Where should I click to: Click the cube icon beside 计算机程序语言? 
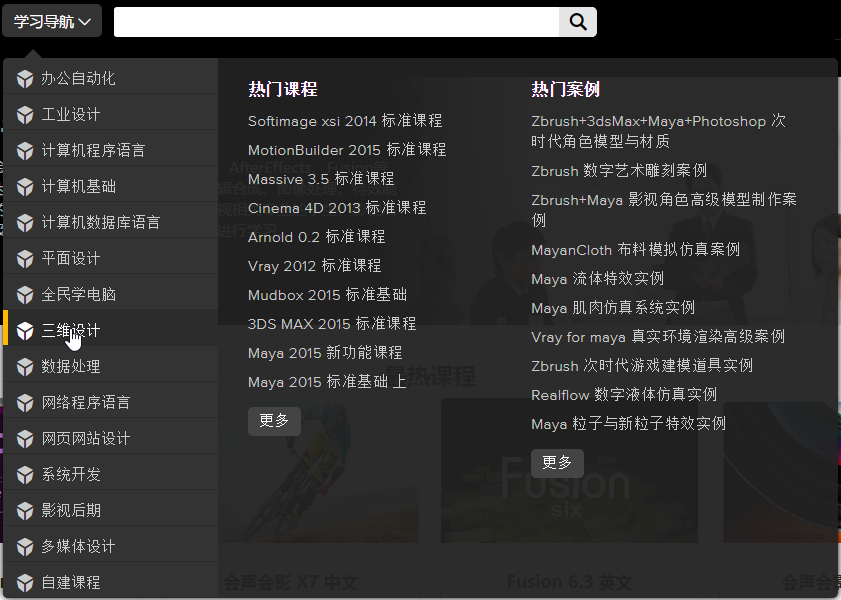tap(25, 151)
